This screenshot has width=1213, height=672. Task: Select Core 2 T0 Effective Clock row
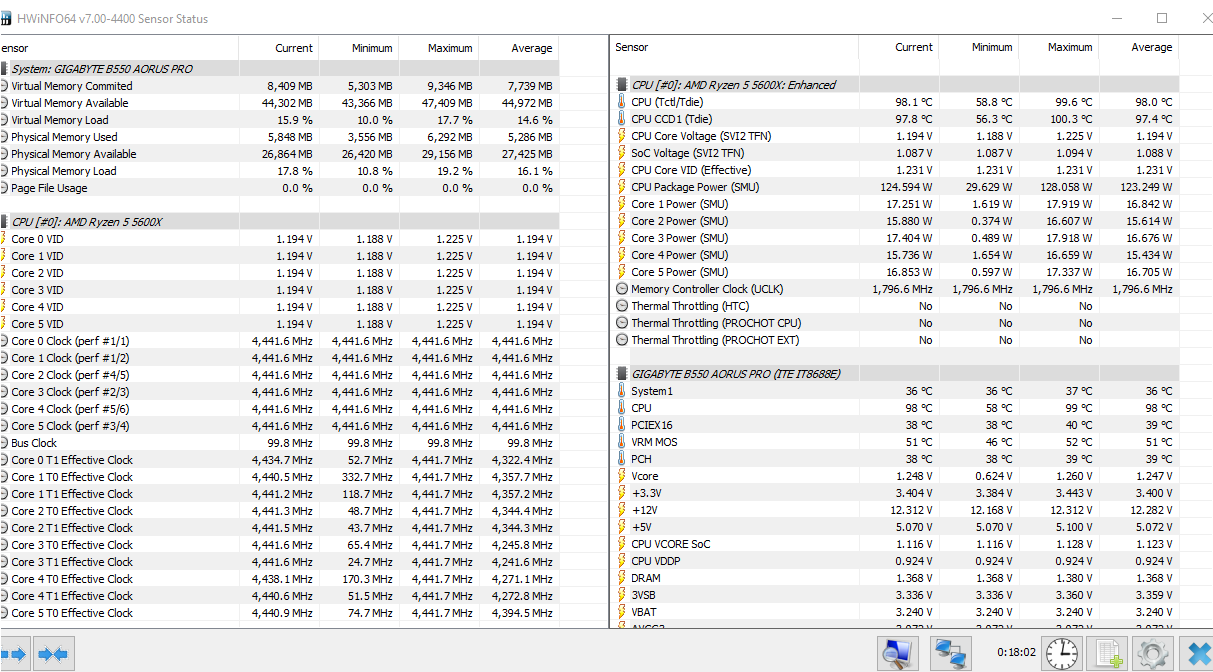[279, 511]
